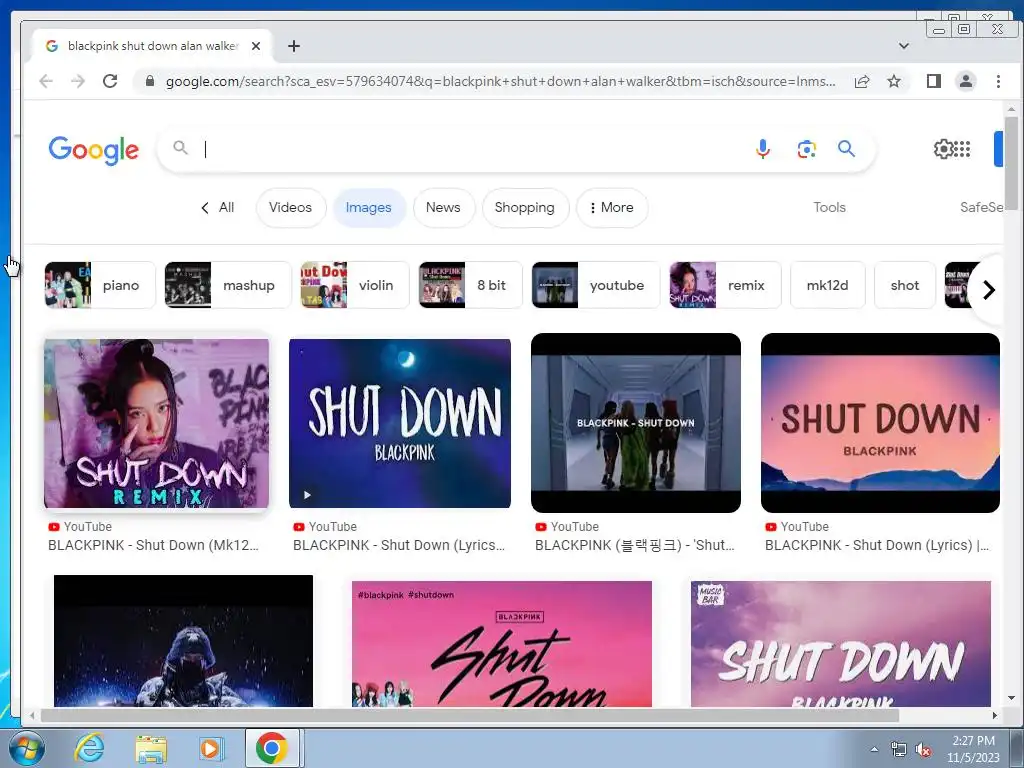Viewport: 1024px width, 768px height.
Task: Filter images by violin chip
Action: [355, 285]
